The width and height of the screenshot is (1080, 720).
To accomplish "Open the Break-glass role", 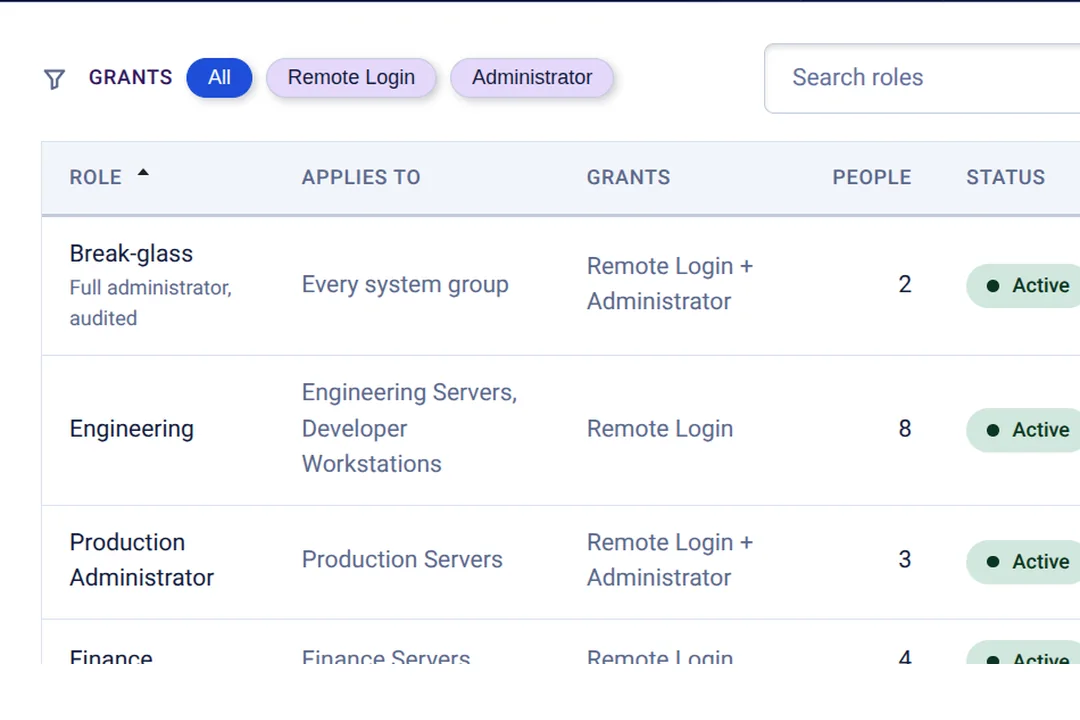I will [132, 254].
